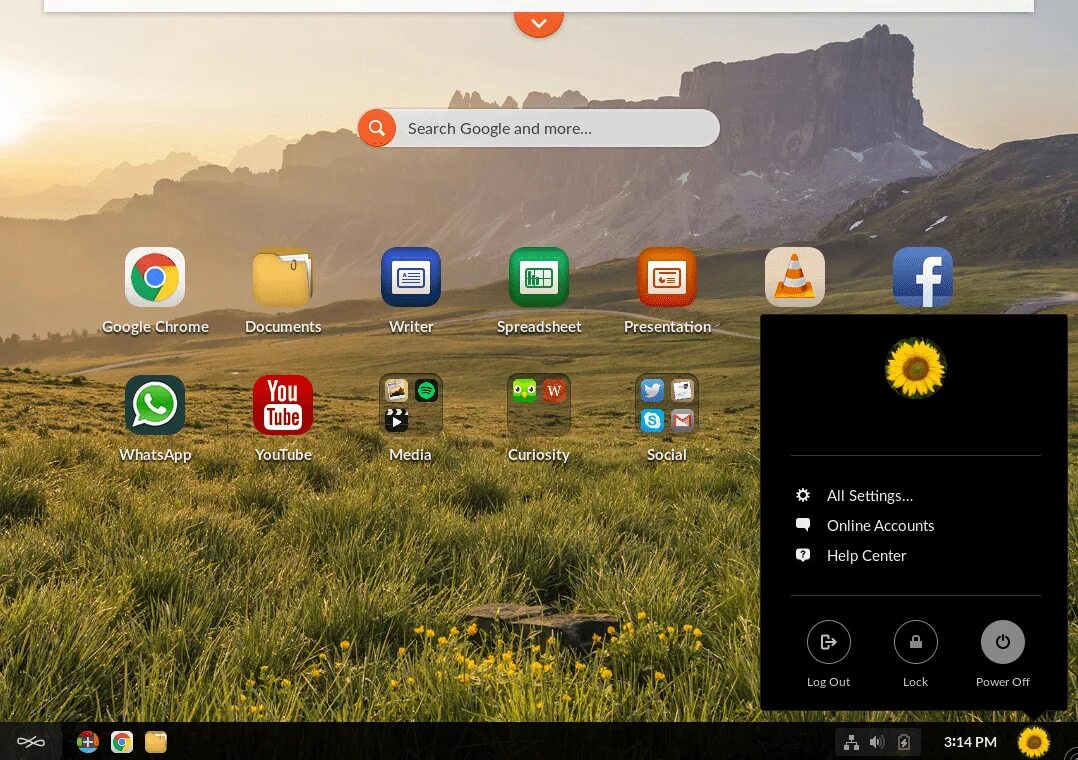Focus the Search Google and more field

[539, 128]
